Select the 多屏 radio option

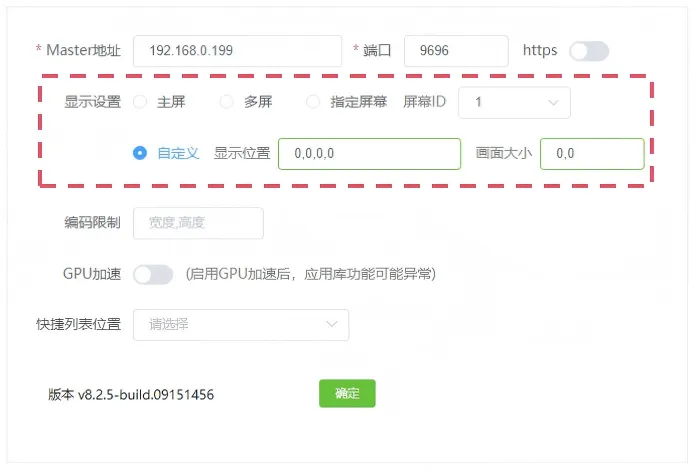pos(227,102)
